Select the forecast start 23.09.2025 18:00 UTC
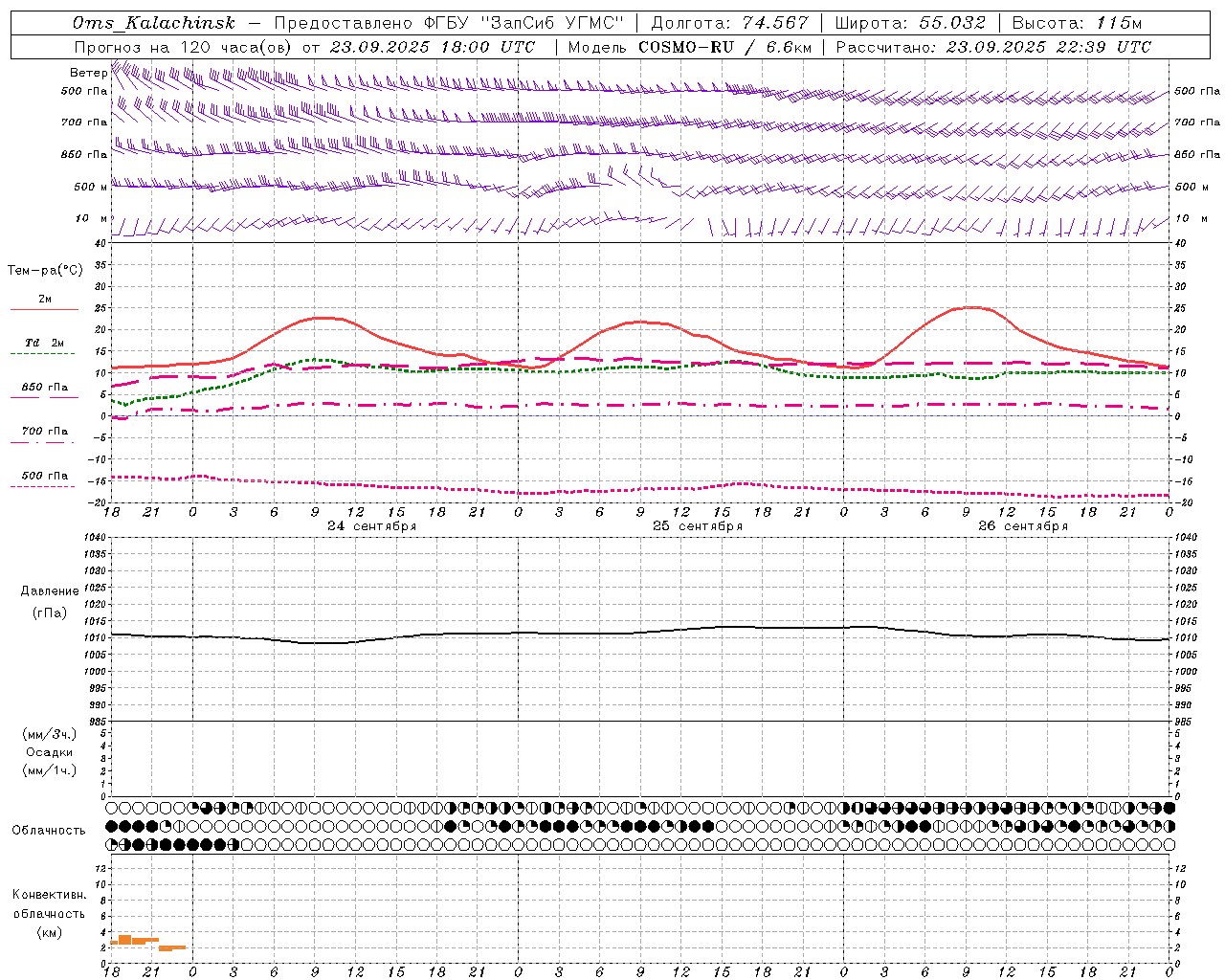1225x980 pixels. [x=434, y=47]
